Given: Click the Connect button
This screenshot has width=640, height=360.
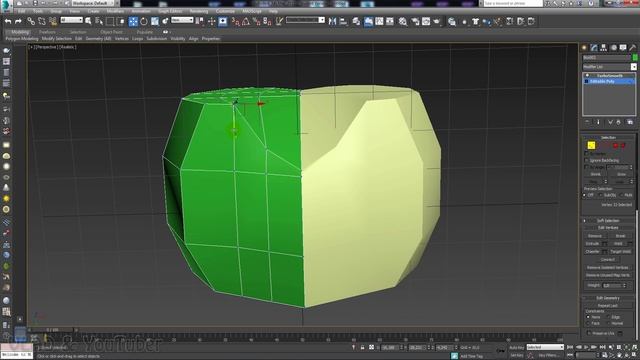Looking at the screenshot, I should click(608, 260).
